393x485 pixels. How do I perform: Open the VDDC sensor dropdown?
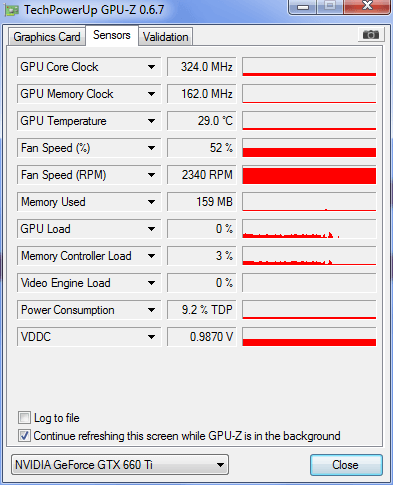pyautogui.click(x=151, y=337)
